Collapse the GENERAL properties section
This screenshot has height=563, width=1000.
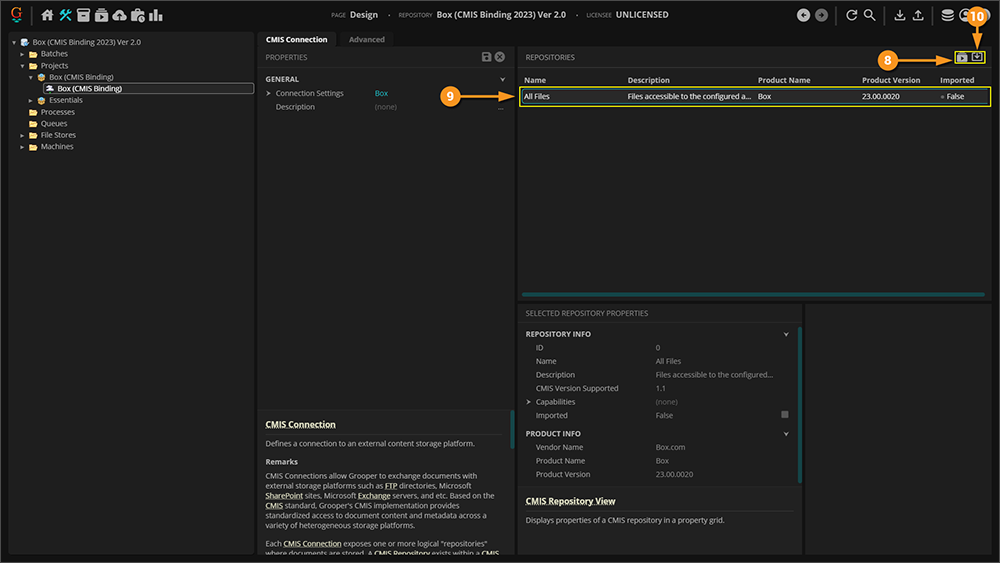pos(502,79)
